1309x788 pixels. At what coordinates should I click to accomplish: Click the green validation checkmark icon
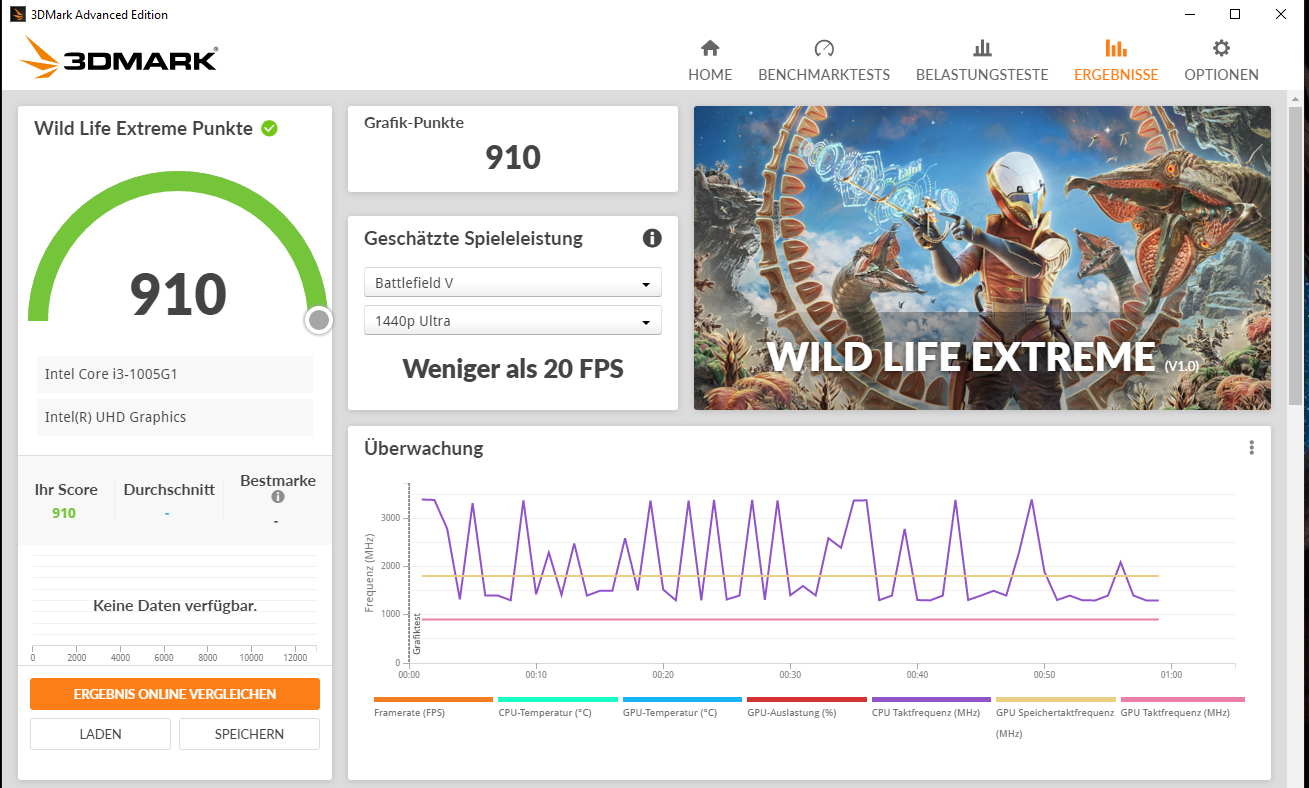pyautogui.click(x=269, y=128)
